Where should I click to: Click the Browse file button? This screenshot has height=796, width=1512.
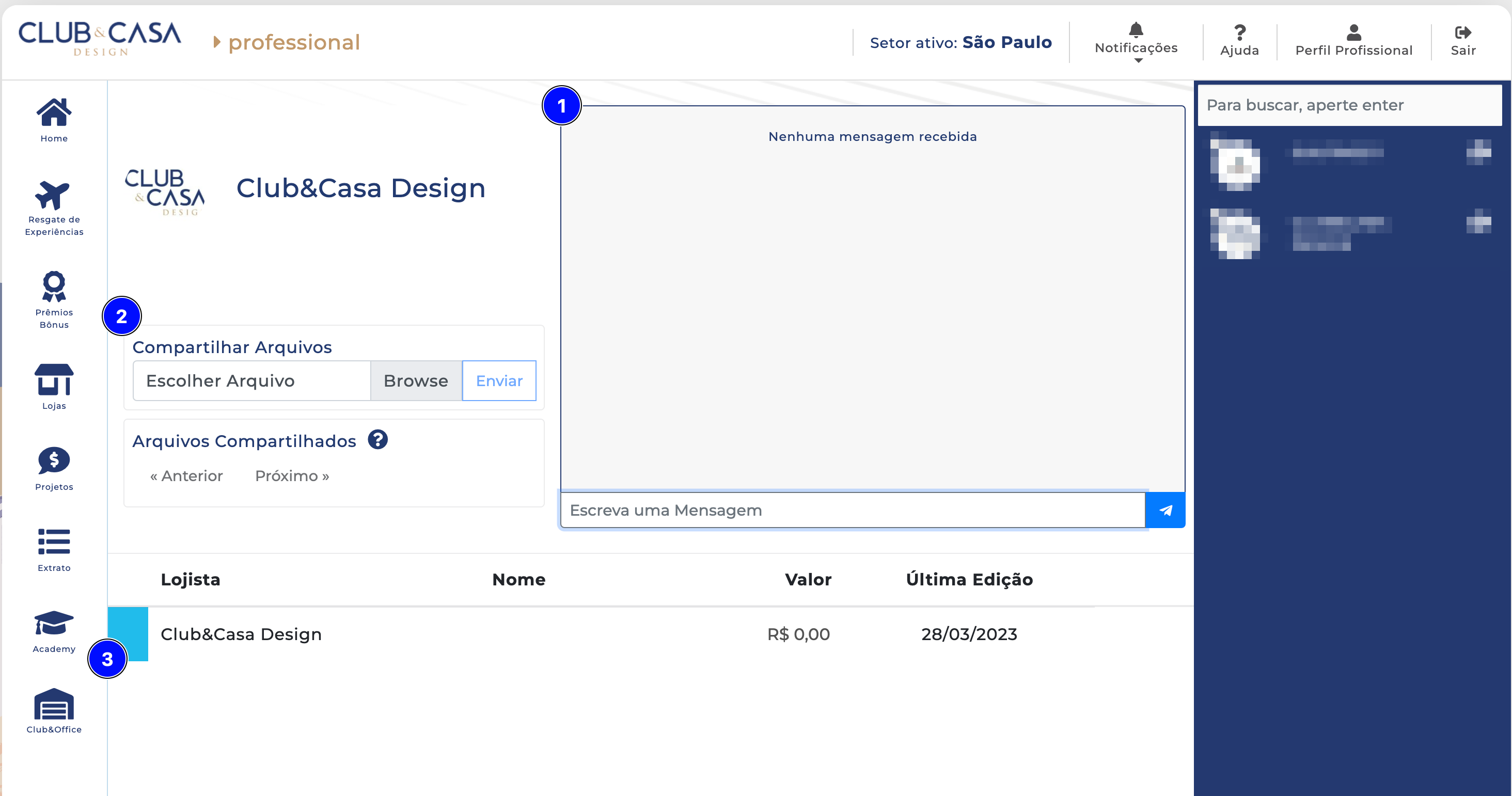(416, 381)
